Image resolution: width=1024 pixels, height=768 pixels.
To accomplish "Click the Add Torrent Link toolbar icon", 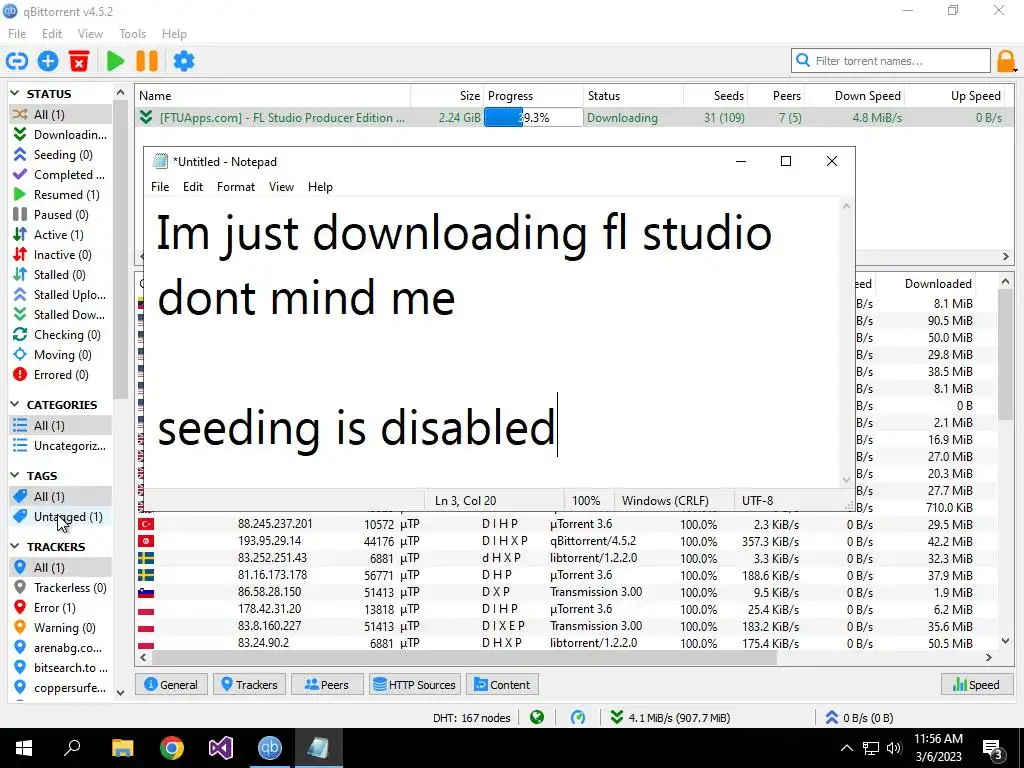I will click(x=17, y=61).
